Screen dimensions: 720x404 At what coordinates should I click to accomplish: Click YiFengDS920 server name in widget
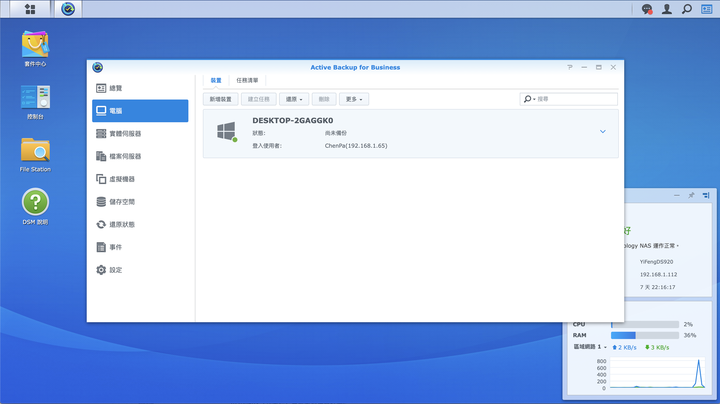[x=656, y=262]
